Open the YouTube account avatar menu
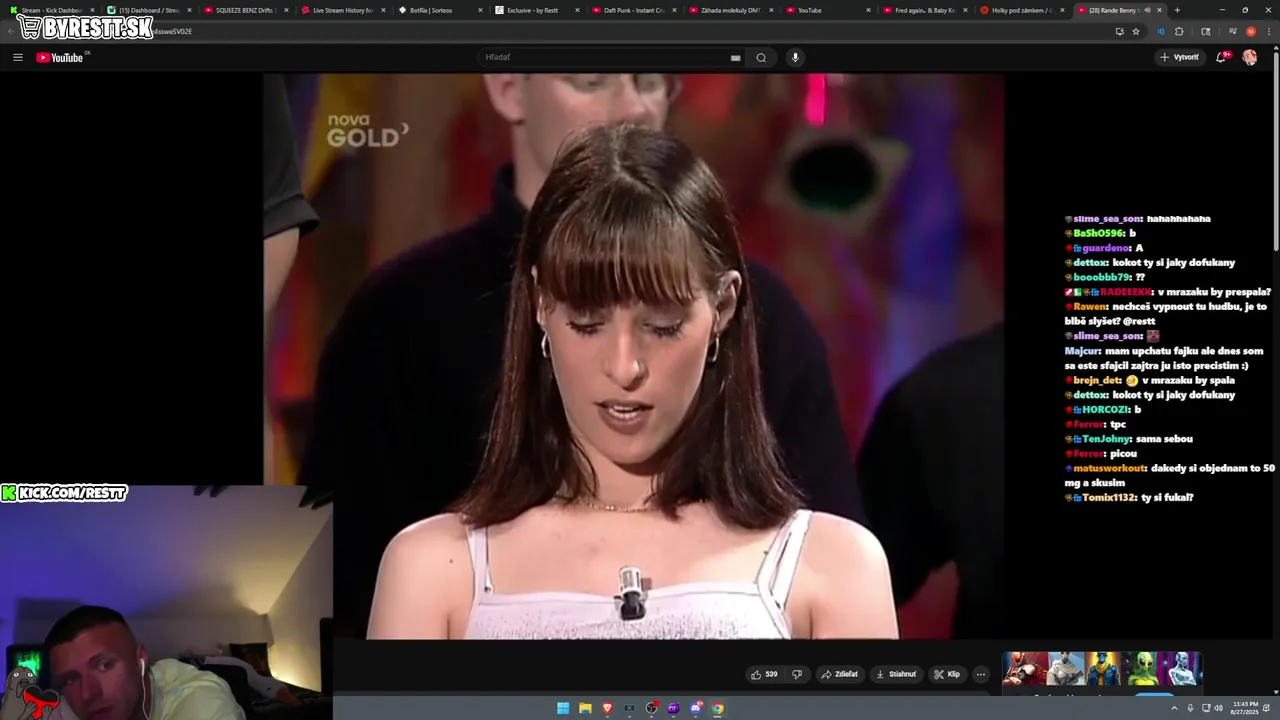This screenshot has height=720, width=1280. [1250, 57]
